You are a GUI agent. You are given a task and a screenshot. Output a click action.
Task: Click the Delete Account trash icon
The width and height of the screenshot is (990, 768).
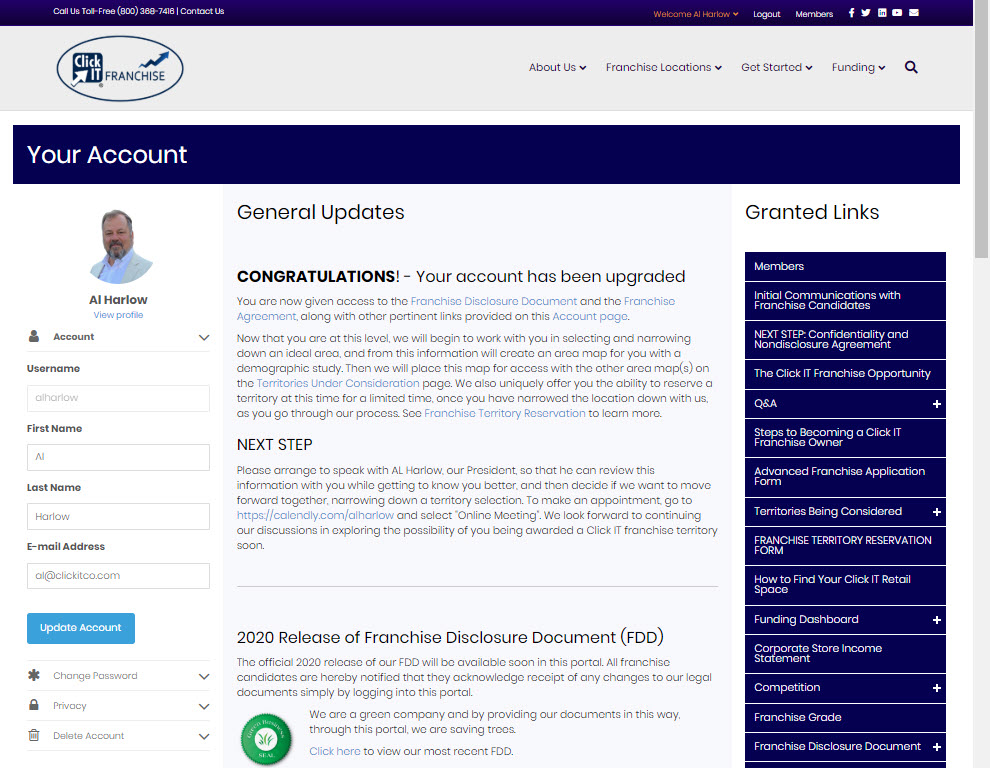click(x=34, y=735)
